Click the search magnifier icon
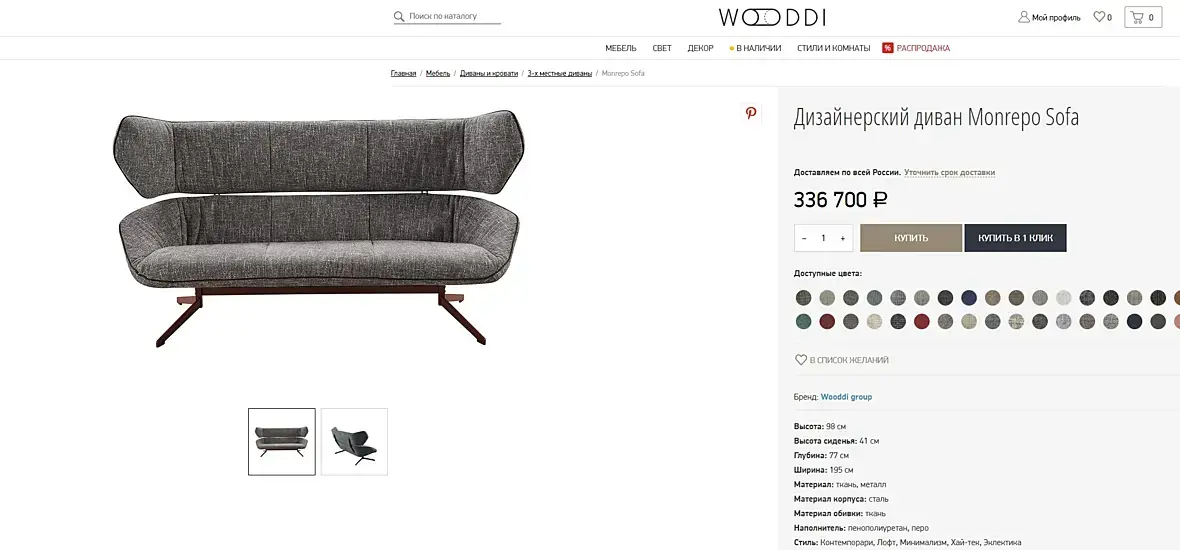This screenshot has width=1180, height=550. pyautogui.click(x=399, y=16)
